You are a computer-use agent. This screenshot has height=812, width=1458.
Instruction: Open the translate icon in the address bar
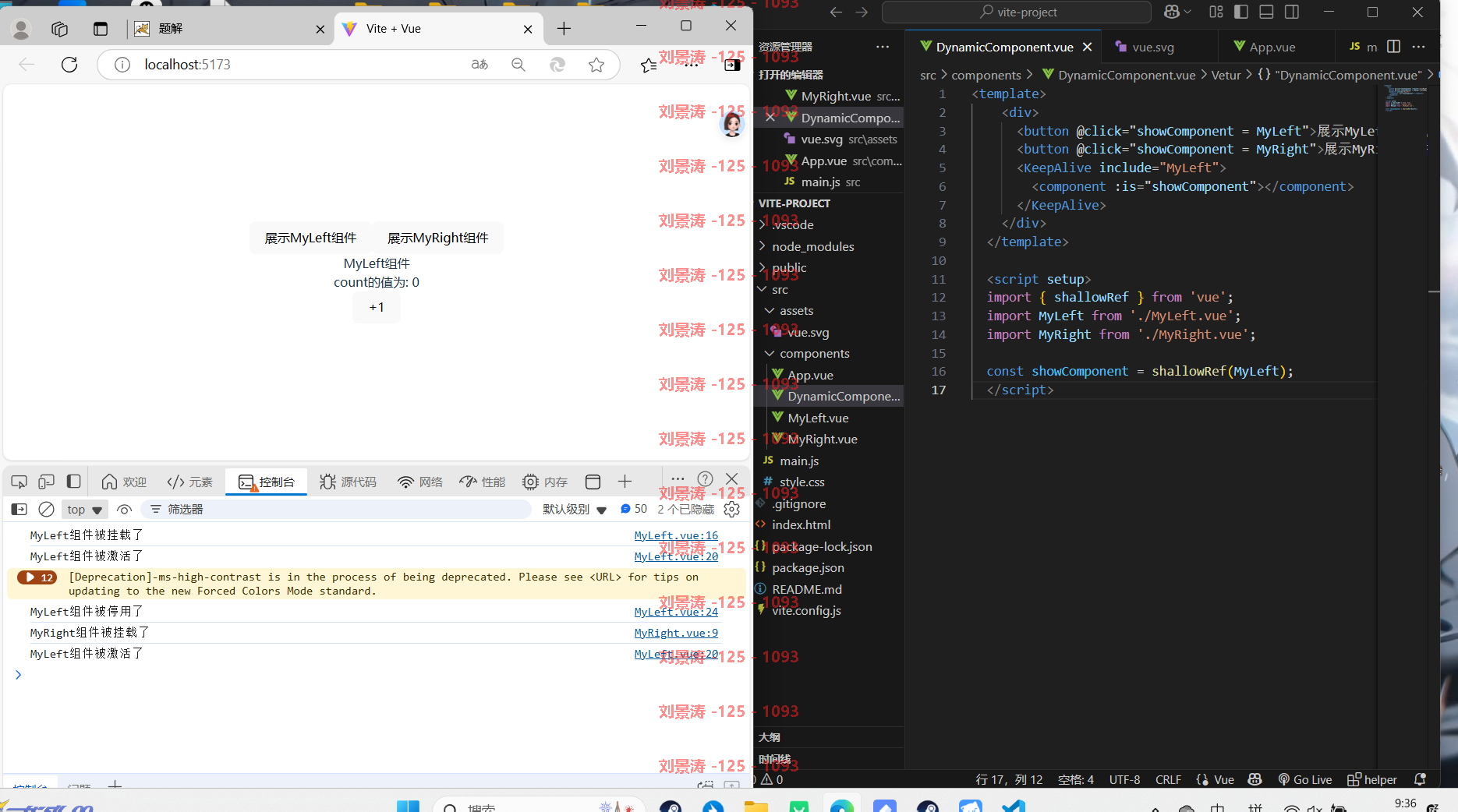[480, 65]
